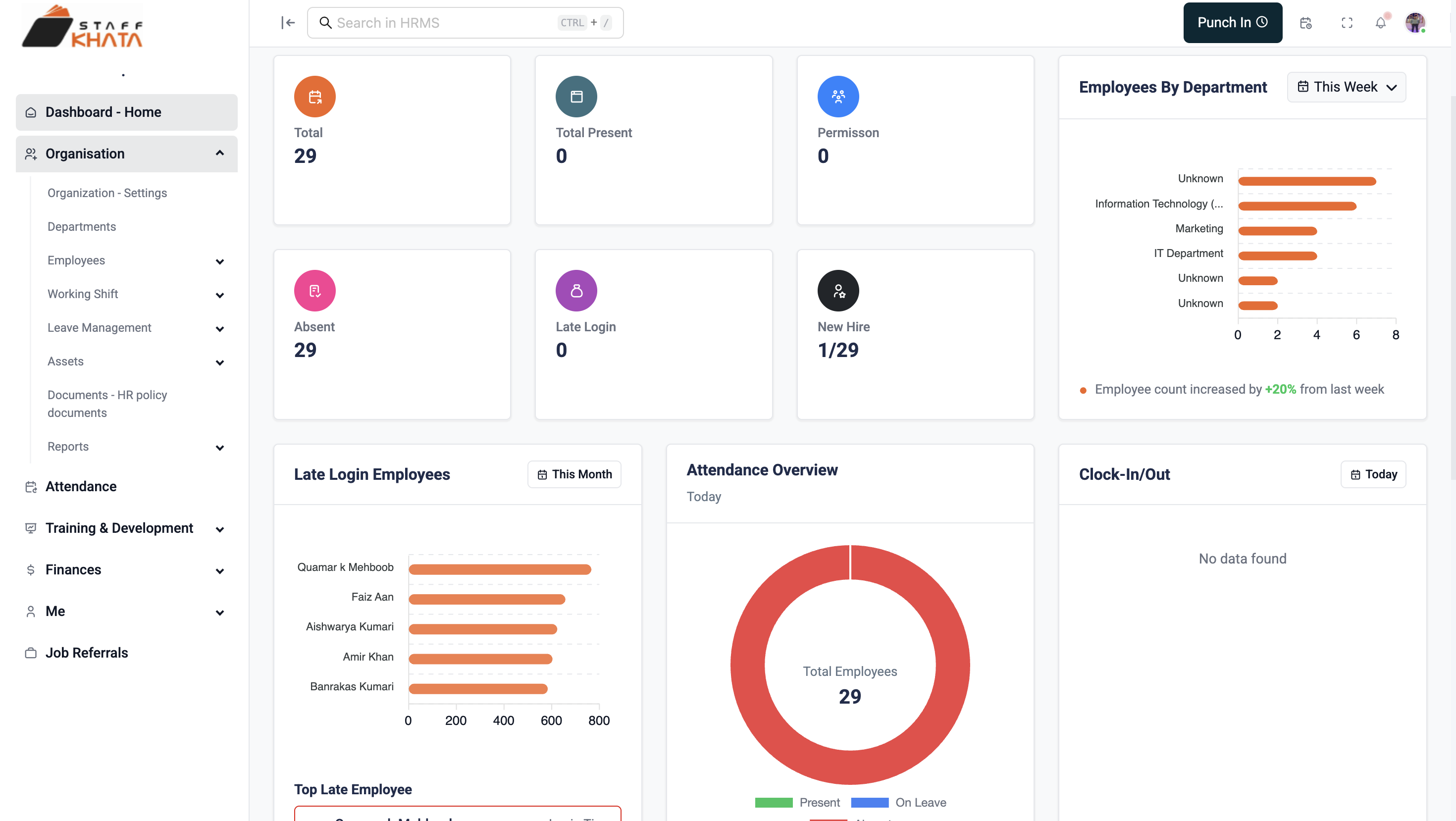Screen dimensions: 1456x821
Task: Click the Job Referrals briefcase icon
Action: point(31,653)
